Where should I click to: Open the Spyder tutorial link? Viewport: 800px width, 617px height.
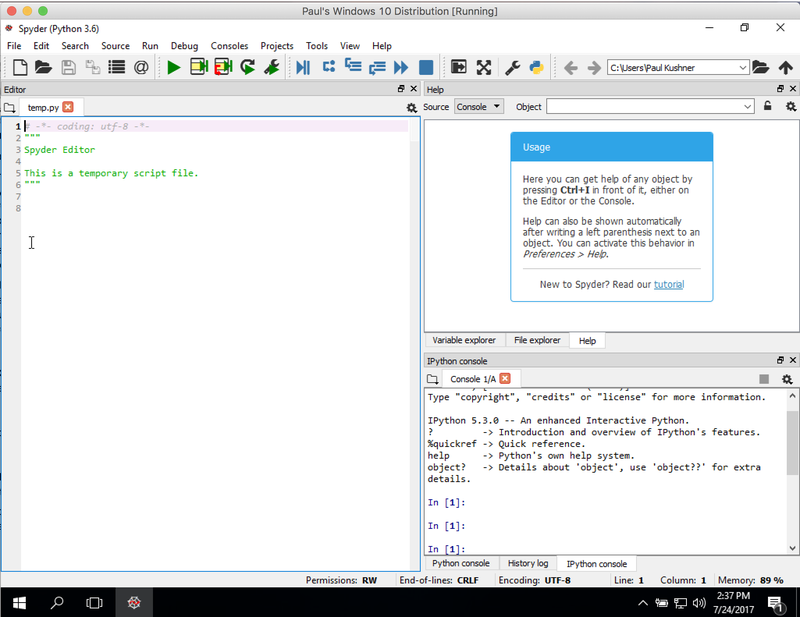click(x=669, y=285)
